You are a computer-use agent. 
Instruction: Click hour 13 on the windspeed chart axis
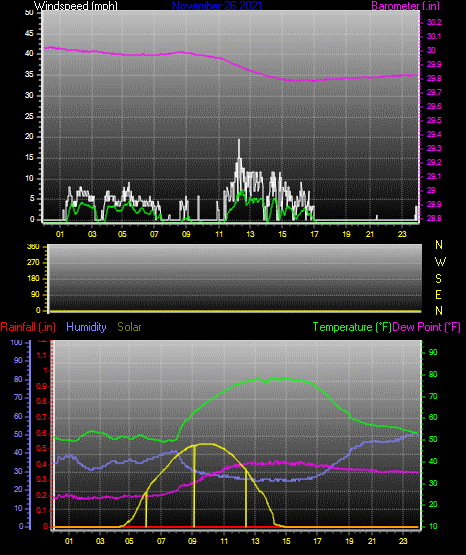click(x=250, y=234)
